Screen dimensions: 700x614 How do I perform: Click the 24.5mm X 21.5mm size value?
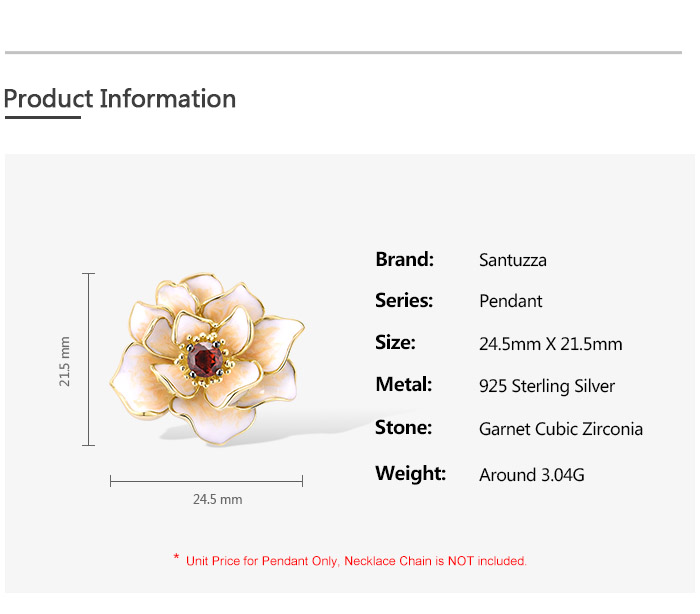(x=550, y=344)
